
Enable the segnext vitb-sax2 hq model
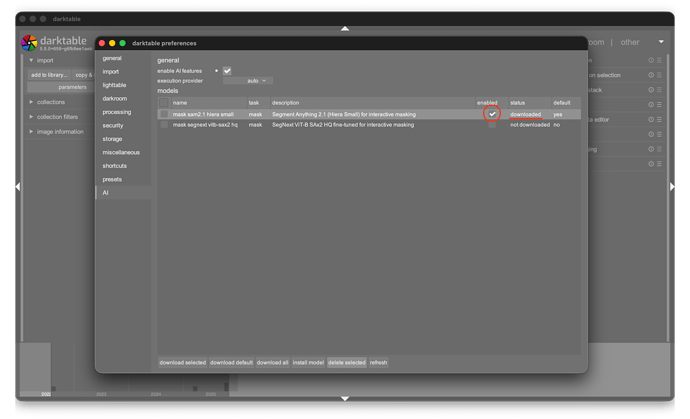[492, 125]
